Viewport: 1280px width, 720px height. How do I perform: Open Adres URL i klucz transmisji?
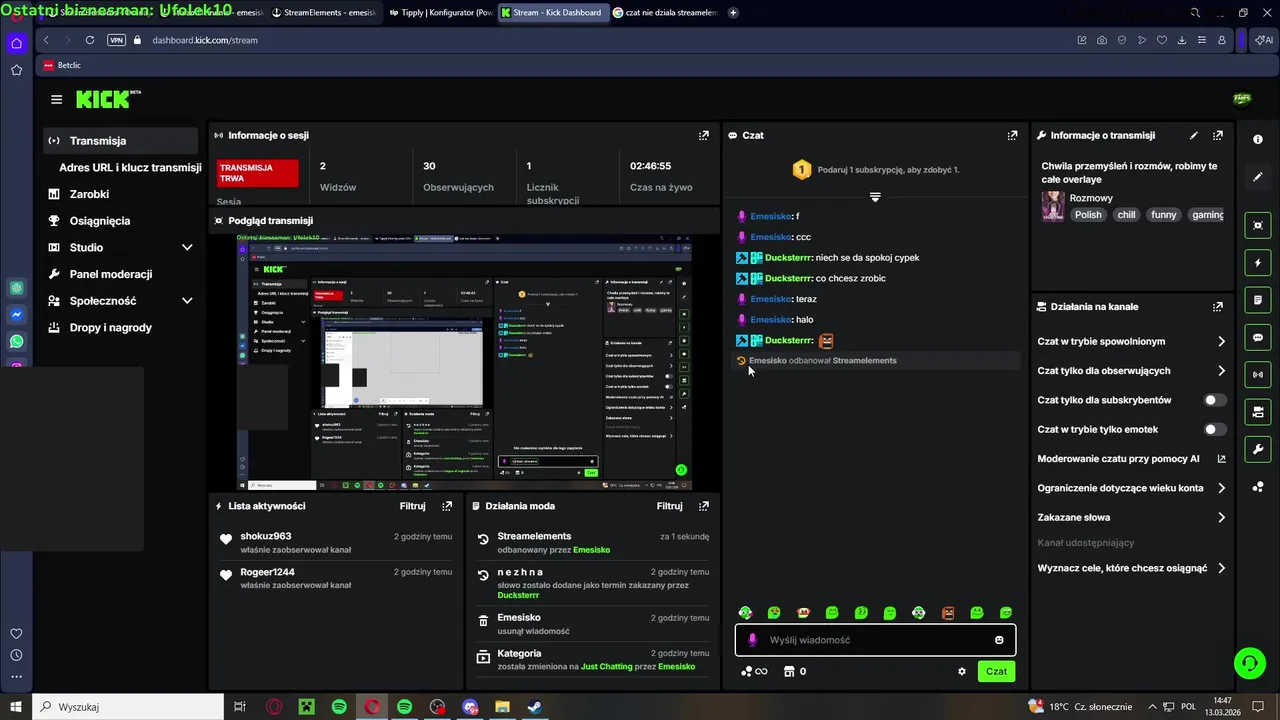(x=130, y=168)
